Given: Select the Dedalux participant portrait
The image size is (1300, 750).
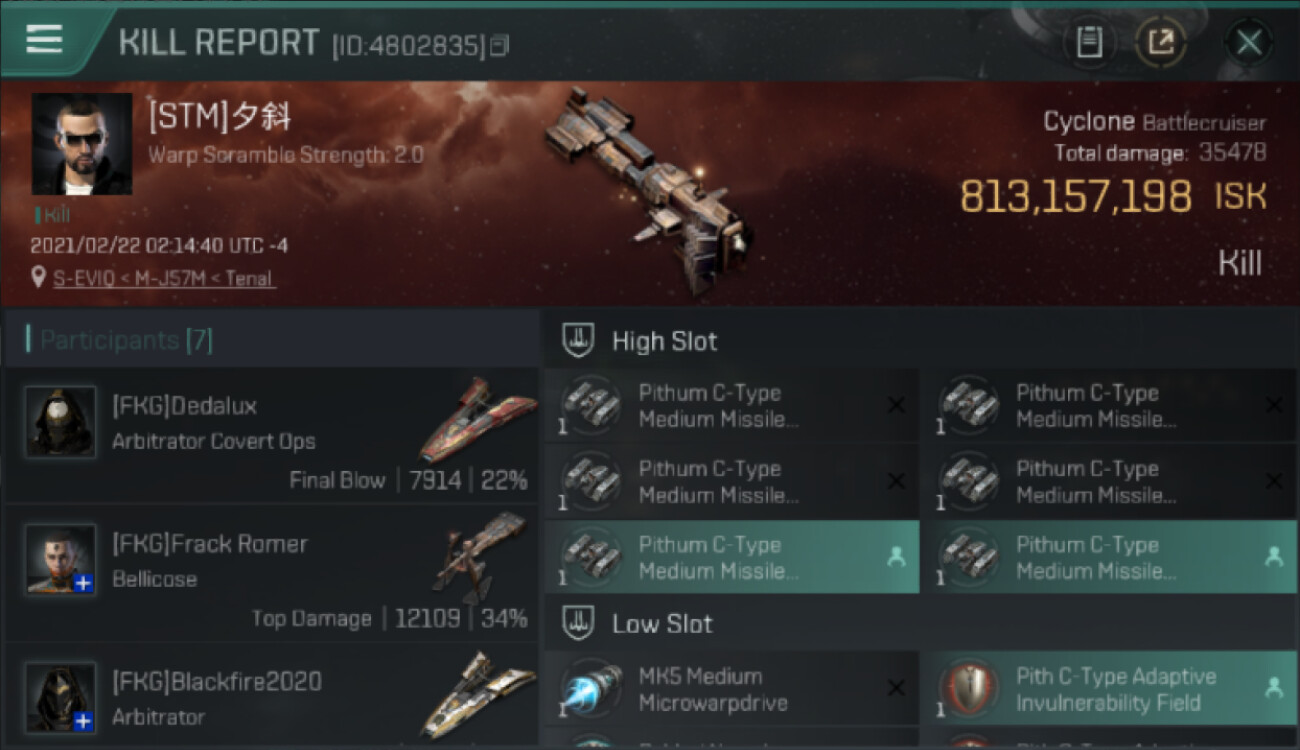Looking at the screenshot, I should click(61, 422).
